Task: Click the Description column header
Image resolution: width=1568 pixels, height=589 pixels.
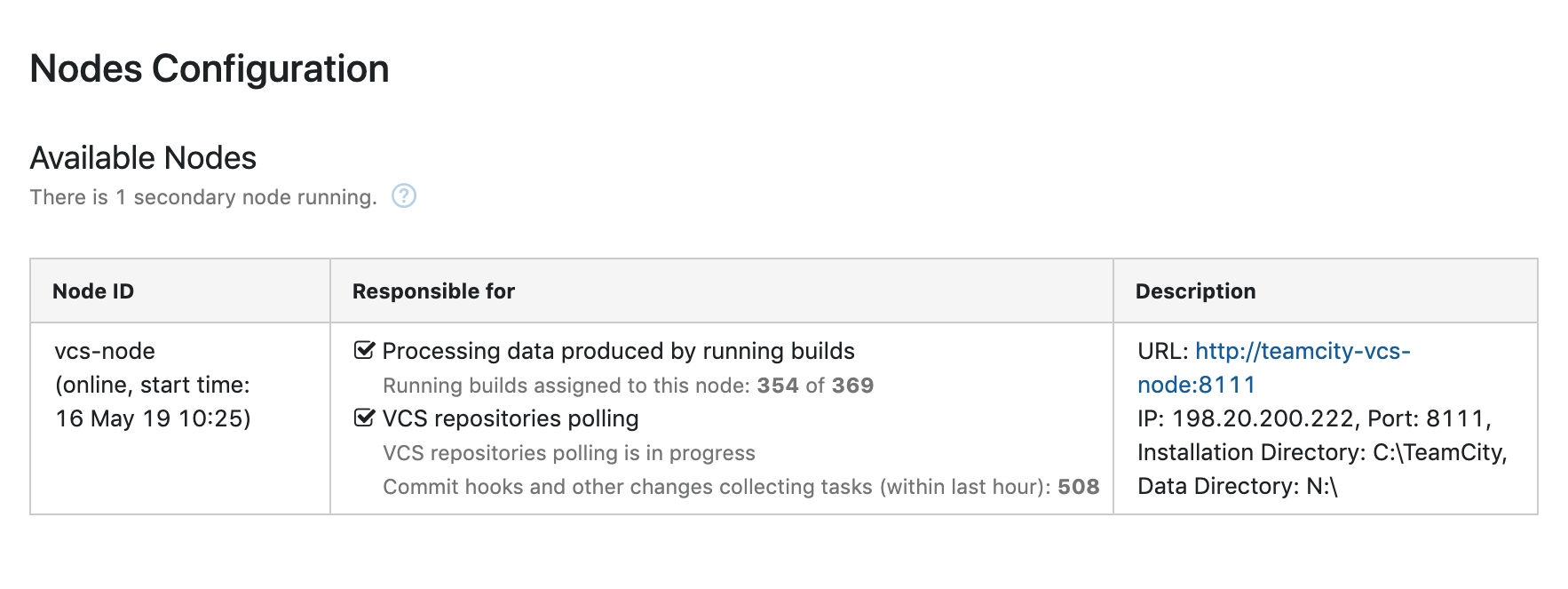Action: (x=1195, y=291)
